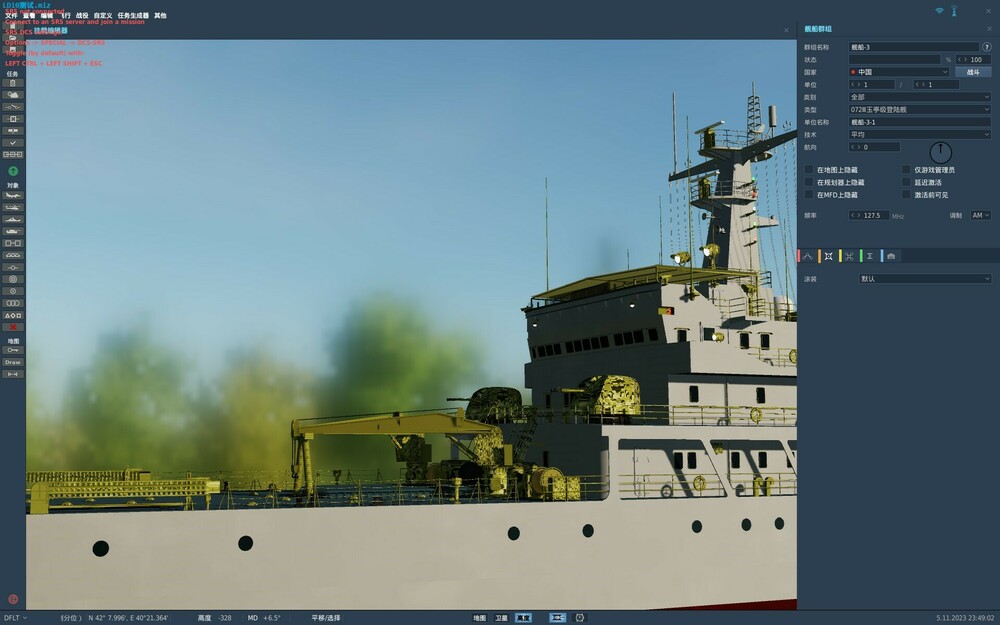This screenshot has height=625, width=1000.
Task: Click the checkmark icon in the task toolbar
Action: (x=13, y=143)
